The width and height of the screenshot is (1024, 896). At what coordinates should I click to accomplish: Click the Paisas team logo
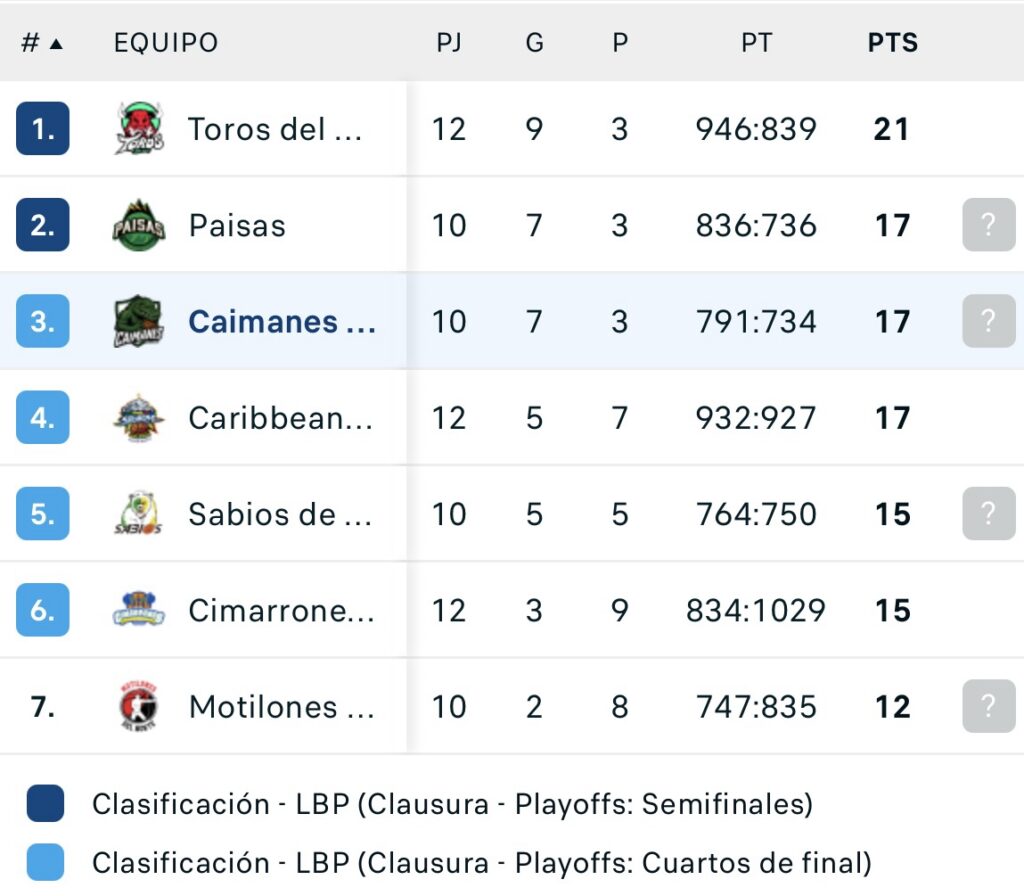click(139, 226)
